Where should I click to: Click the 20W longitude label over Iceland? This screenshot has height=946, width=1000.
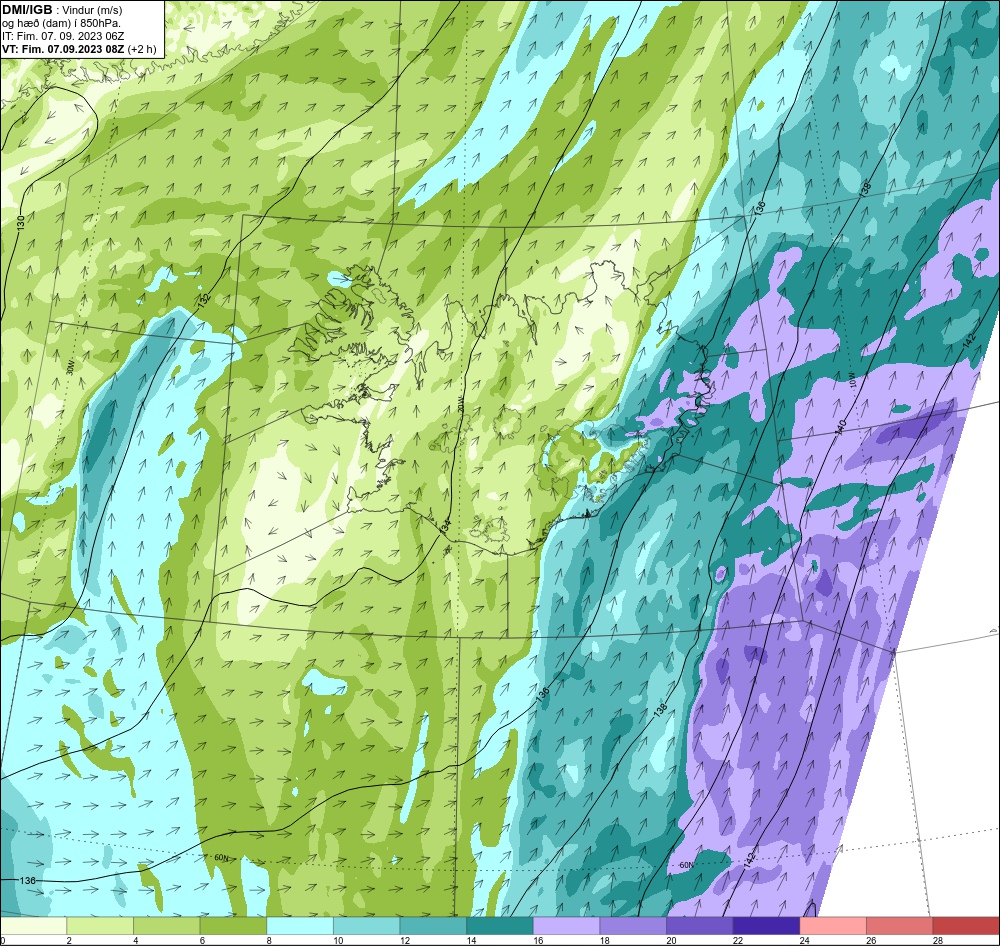click(460, 405)
